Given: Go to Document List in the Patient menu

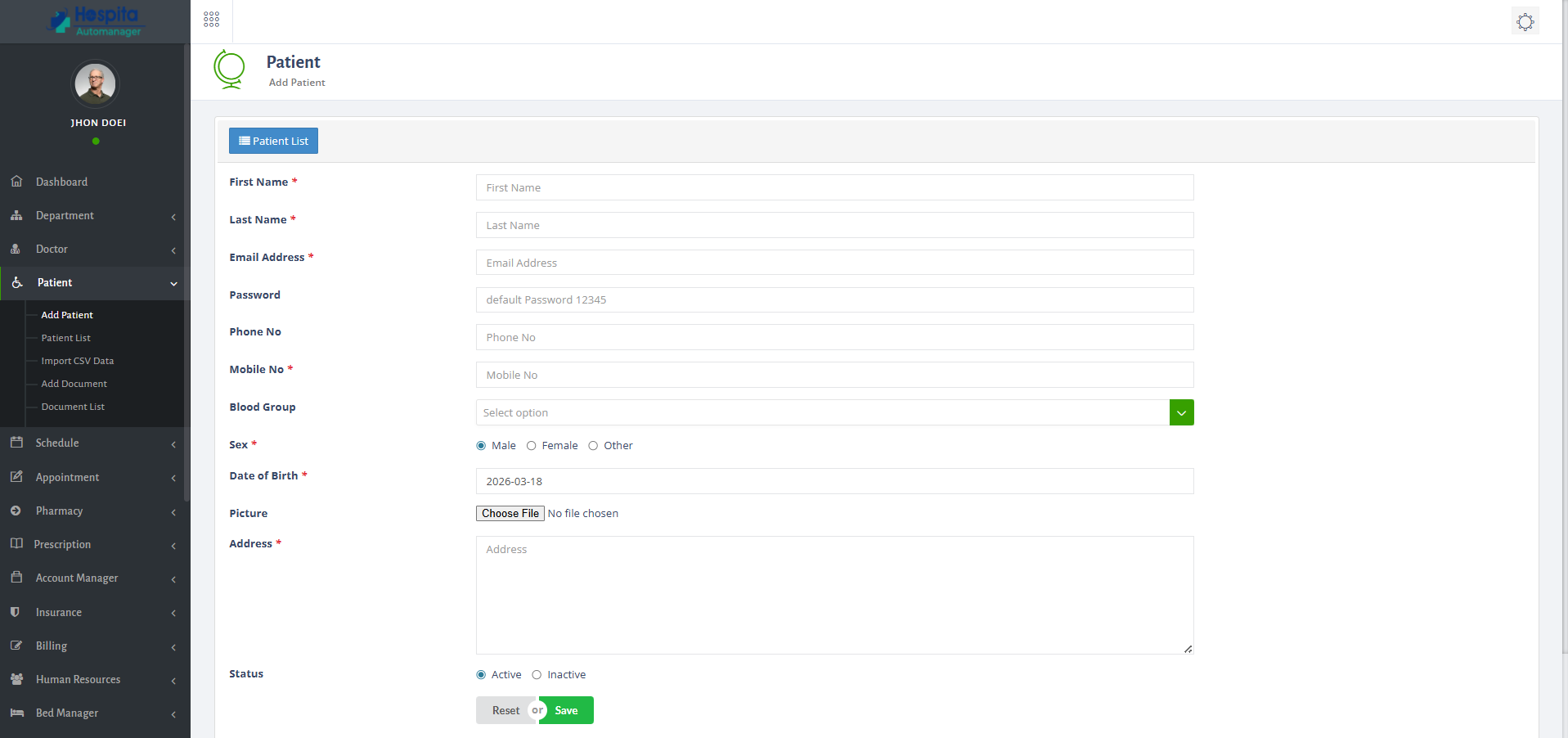Looking at the screenshot, I should click(x=73, y=406).
